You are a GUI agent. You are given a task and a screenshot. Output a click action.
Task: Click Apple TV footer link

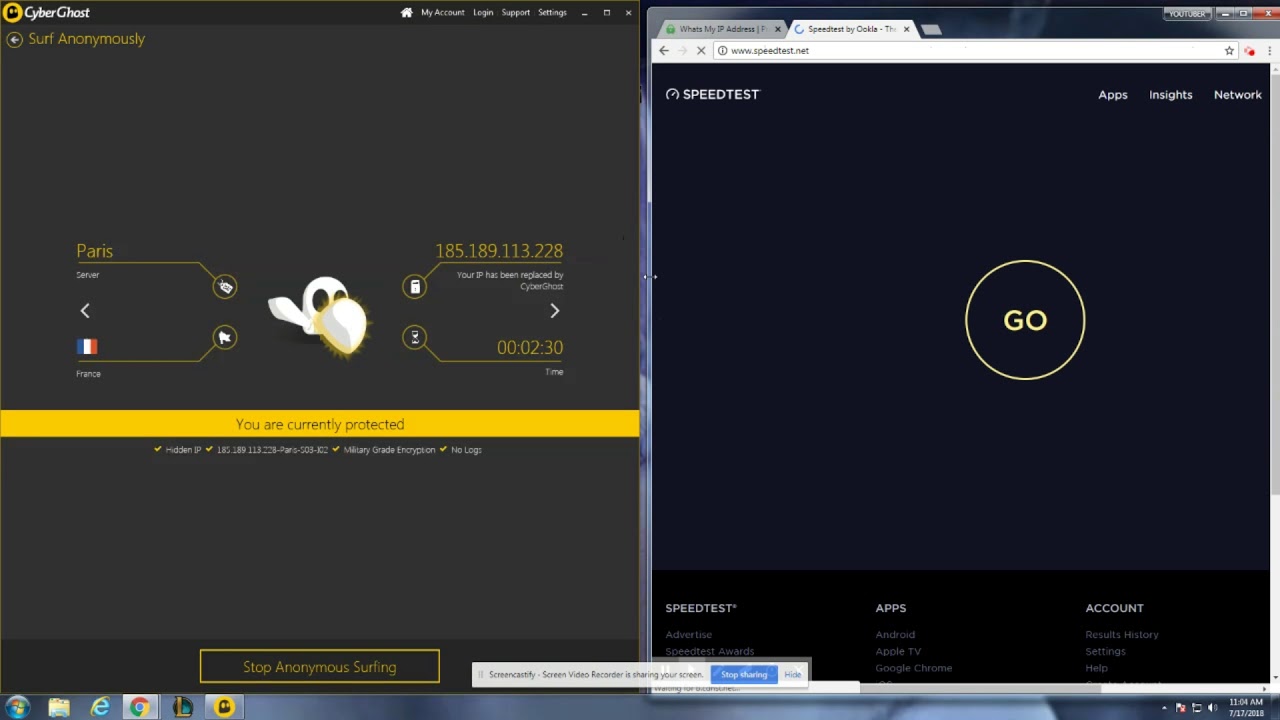click(x=898, y=651)
